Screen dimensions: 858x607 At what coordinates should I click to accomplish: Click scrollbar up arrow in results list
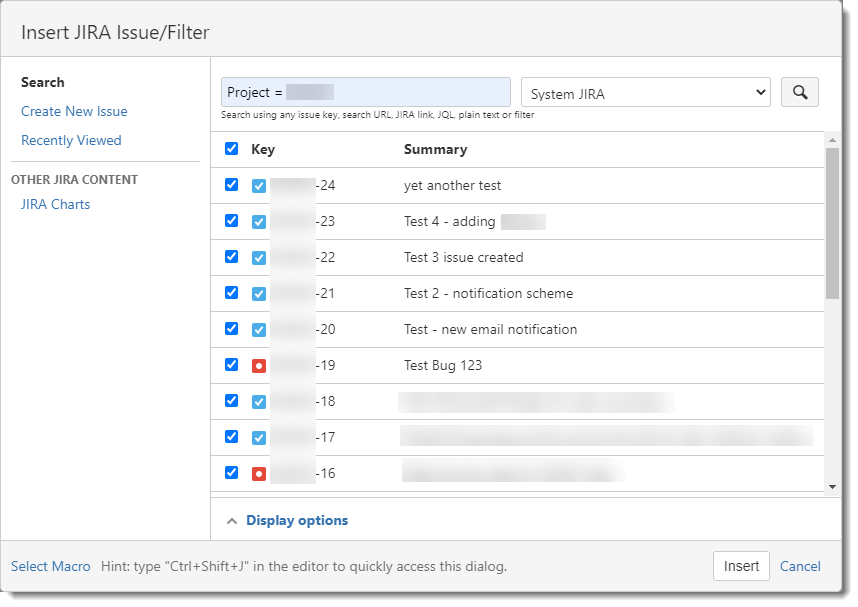[832, 140]
